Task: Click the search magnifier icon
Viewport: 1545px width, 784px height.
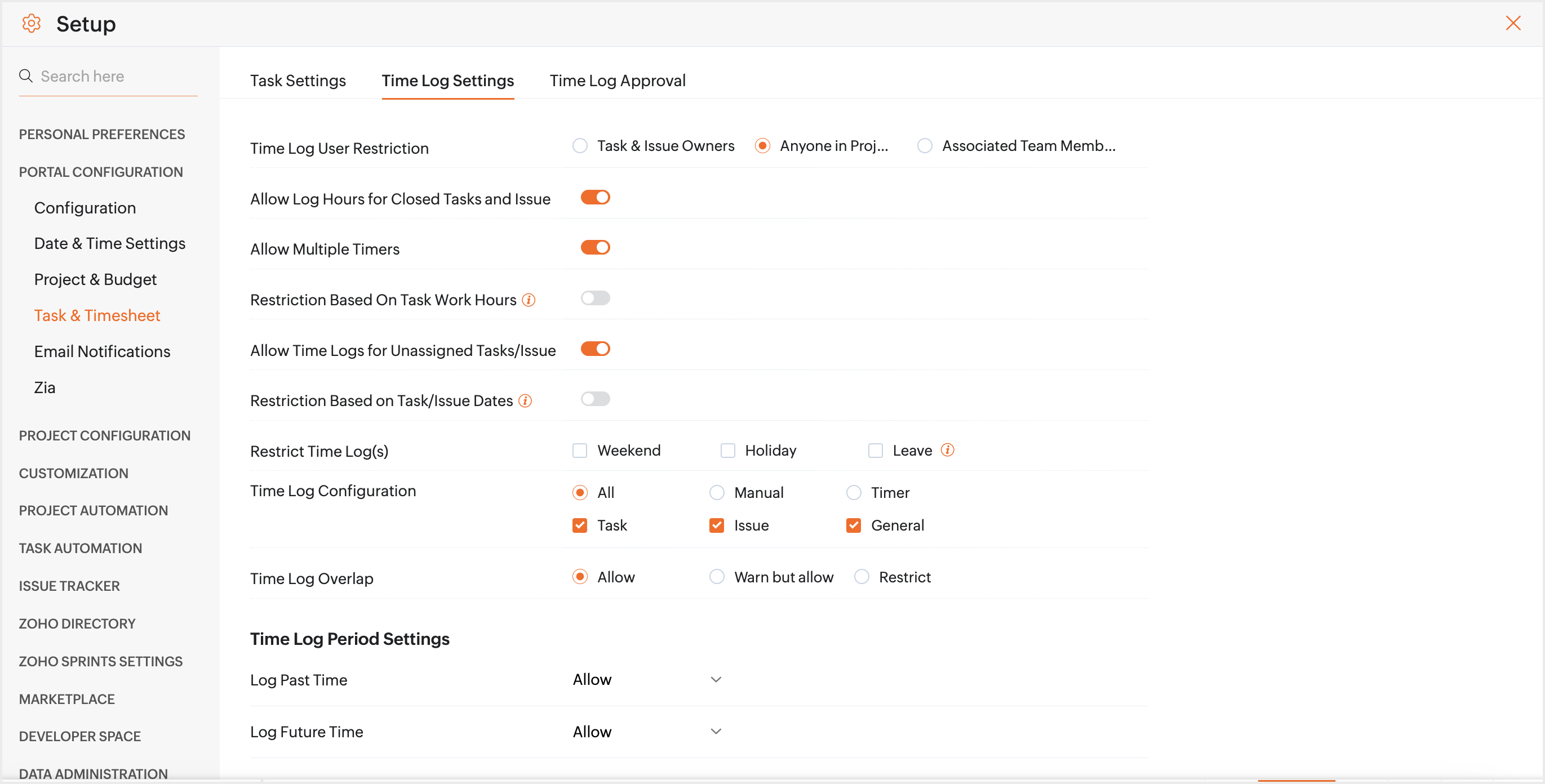Action: pos(26,76)
